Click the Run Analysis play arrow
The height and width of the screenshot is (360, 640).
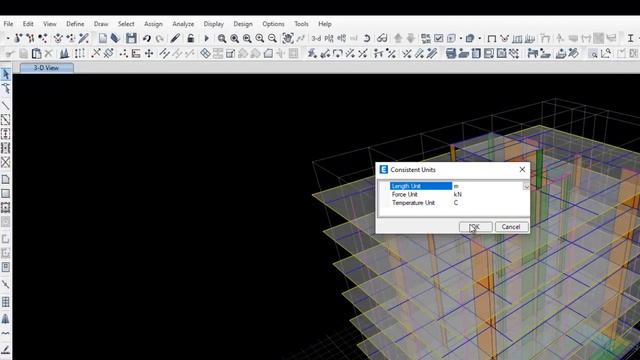[x=207, y=38]
